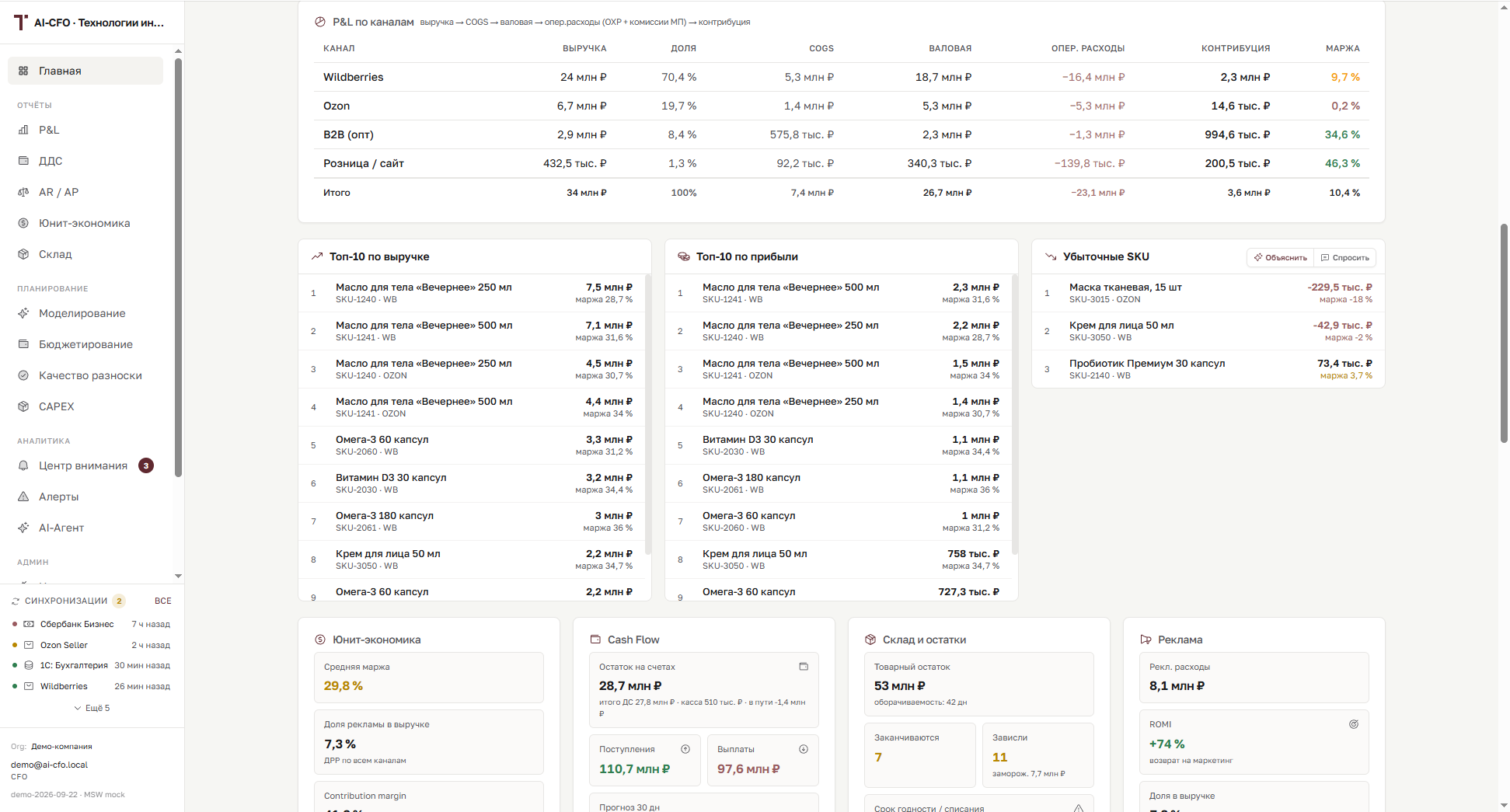This screenshot has height=812, width=1510.
Task: Click the arrow-down icon in Выплаты card
Action: tap(804, 749)
